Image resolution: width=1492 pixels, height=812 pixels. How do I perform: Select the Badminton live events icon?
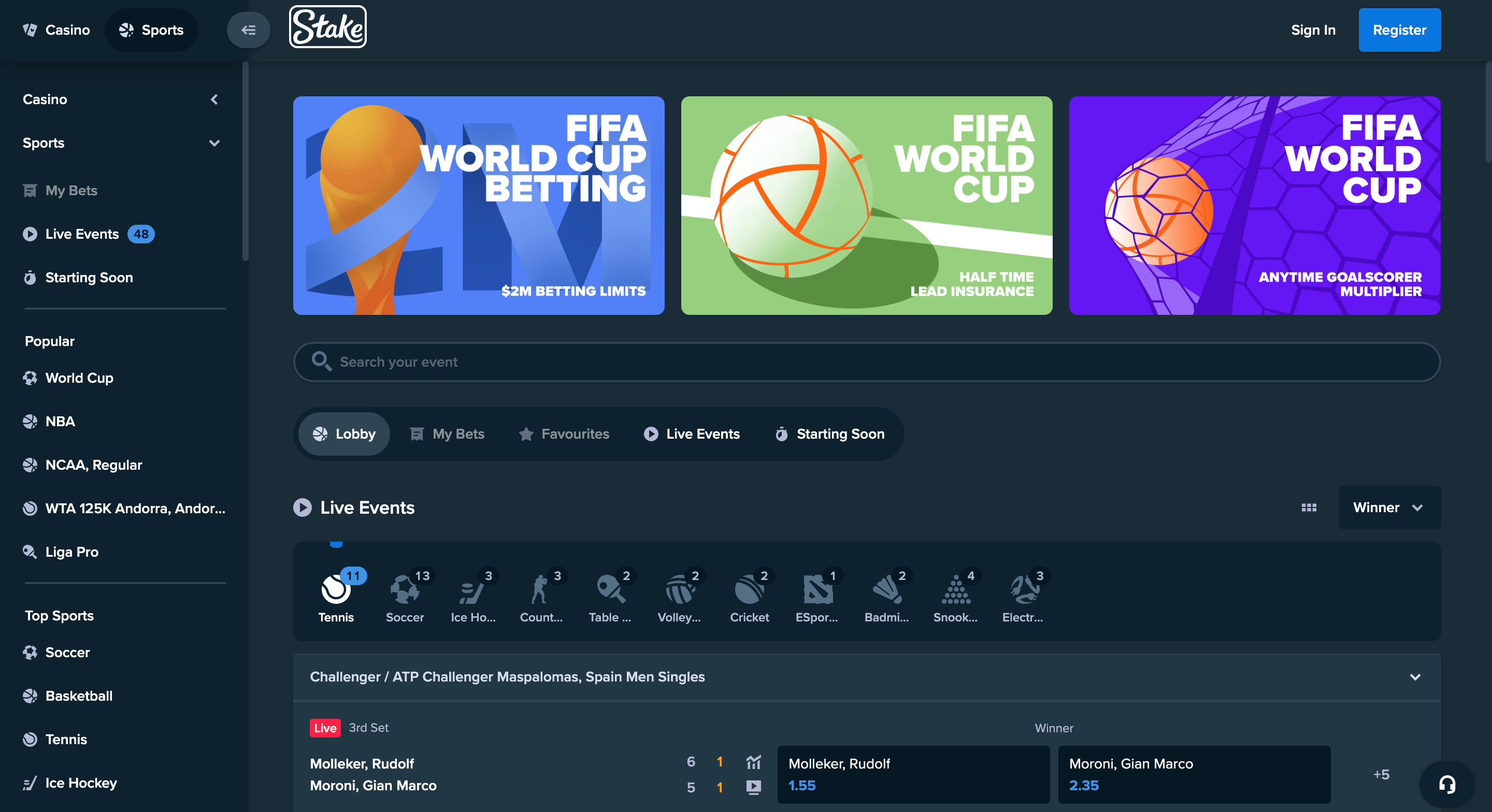point(887,590)
